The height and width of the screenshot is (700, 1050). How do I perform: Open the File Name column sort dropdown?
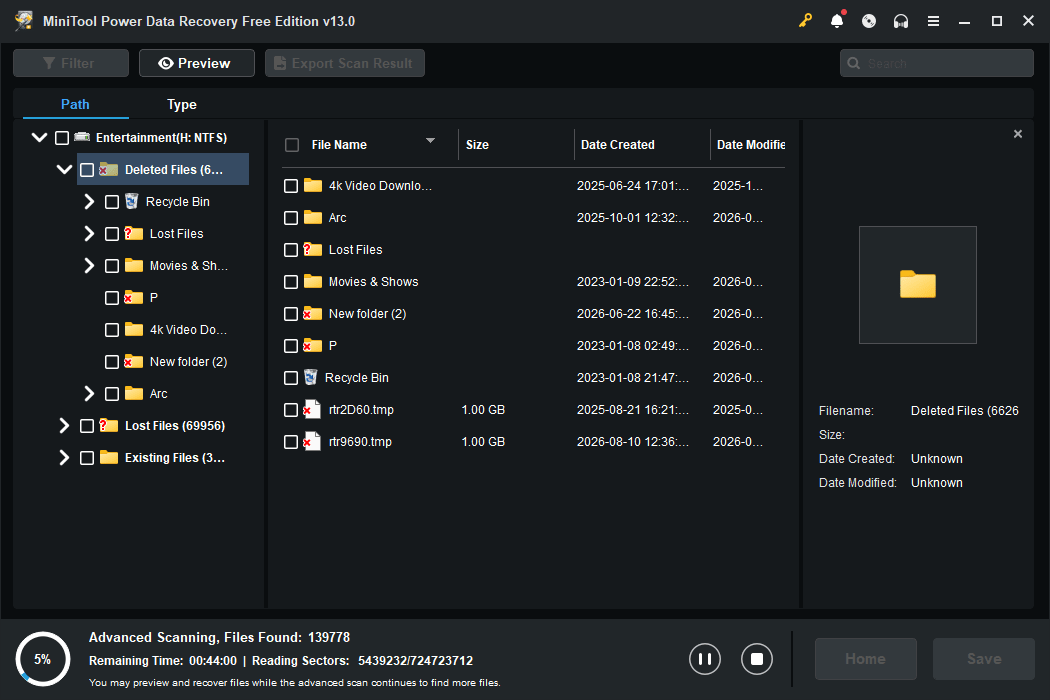tap(431, 141)
